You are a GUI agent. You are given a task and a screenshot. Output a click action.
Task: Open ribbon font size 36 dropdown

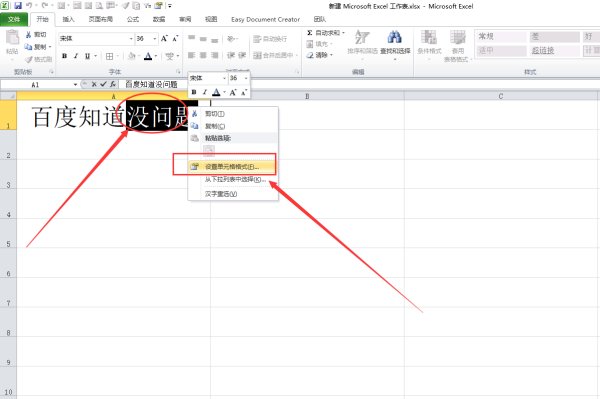pyautogui.click(x=155, y=39)
